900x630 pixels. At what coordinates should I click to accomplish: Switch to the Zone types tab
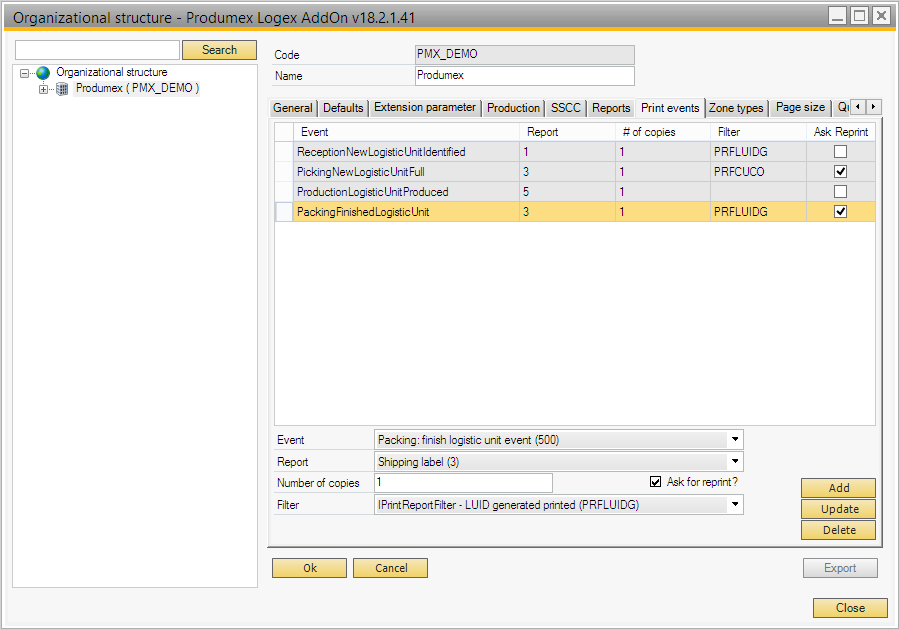(x=736, y=108)
